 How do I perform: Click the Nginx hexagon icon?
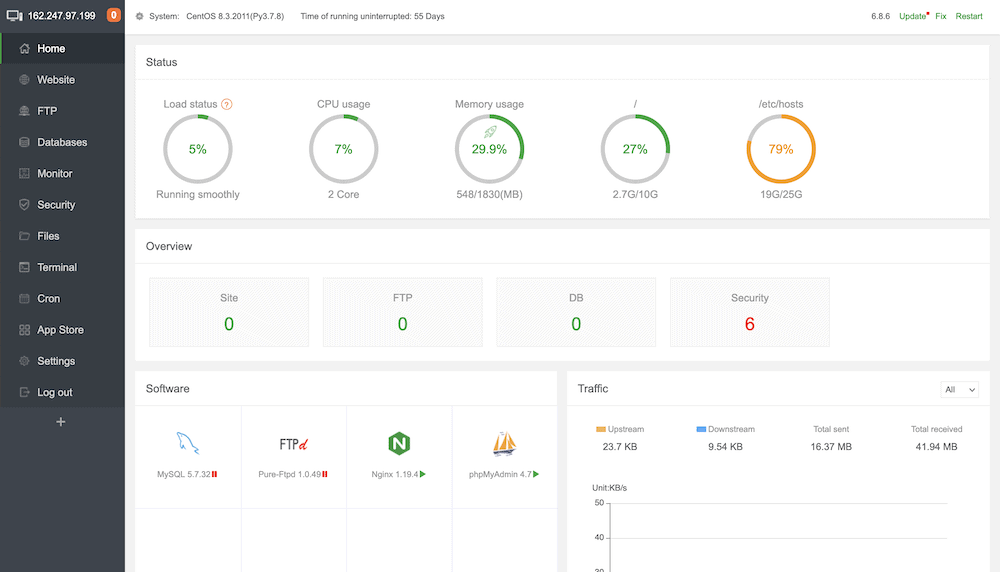tap(399, 443)
